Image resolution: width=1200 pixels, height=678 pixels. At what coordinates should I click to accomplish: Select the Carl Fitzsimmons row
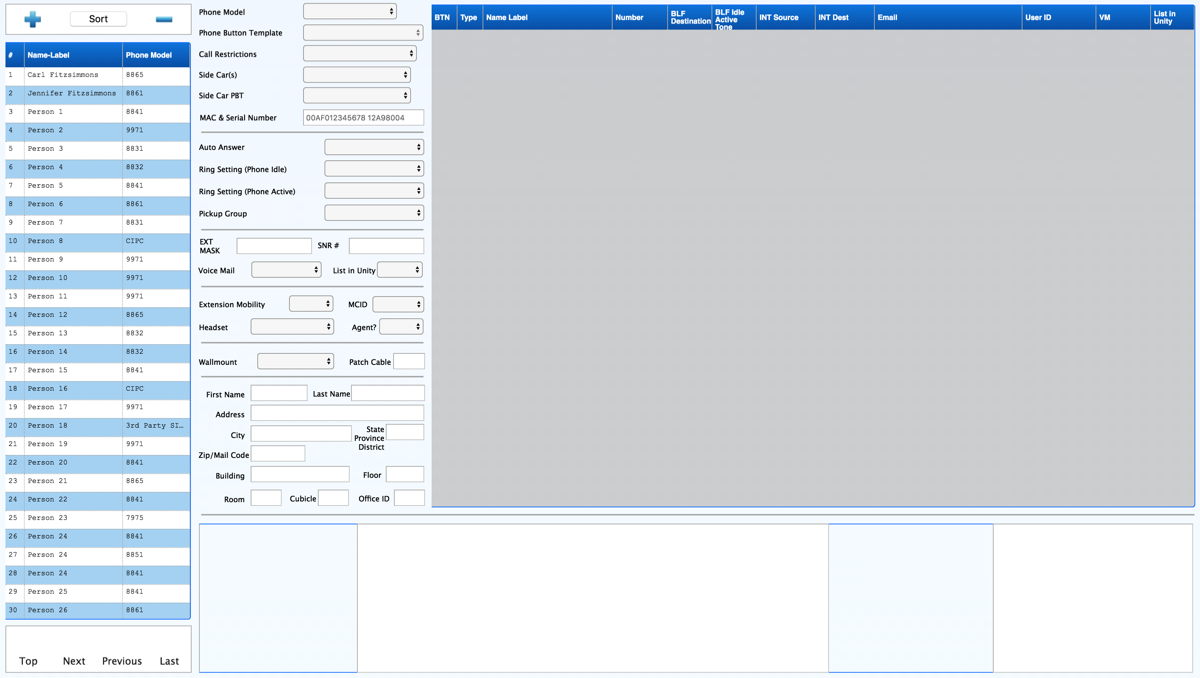[98, 75]
